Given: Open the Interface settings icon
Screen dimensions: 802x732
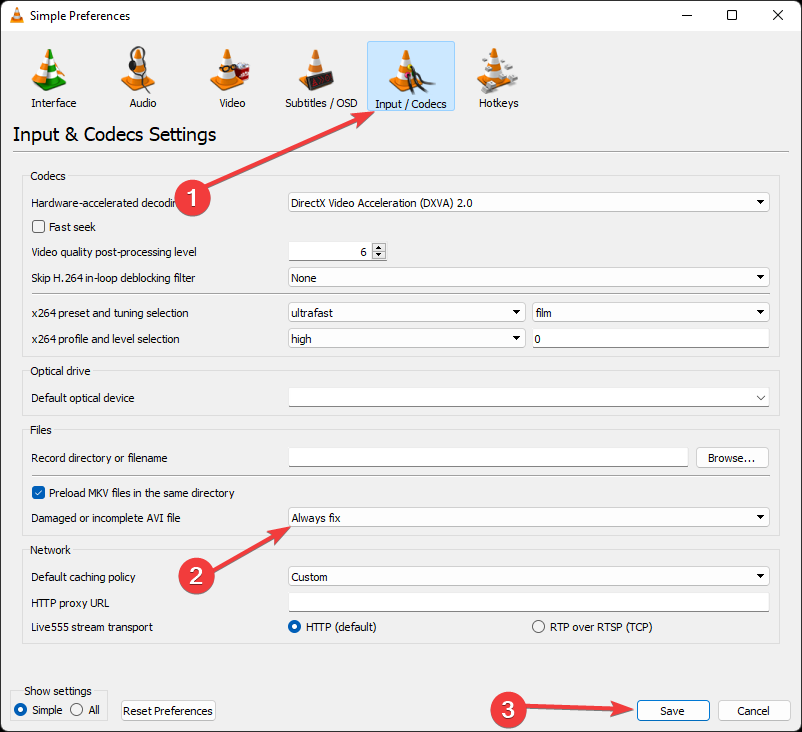Looking at the screenshot, I should coord(52,68).
